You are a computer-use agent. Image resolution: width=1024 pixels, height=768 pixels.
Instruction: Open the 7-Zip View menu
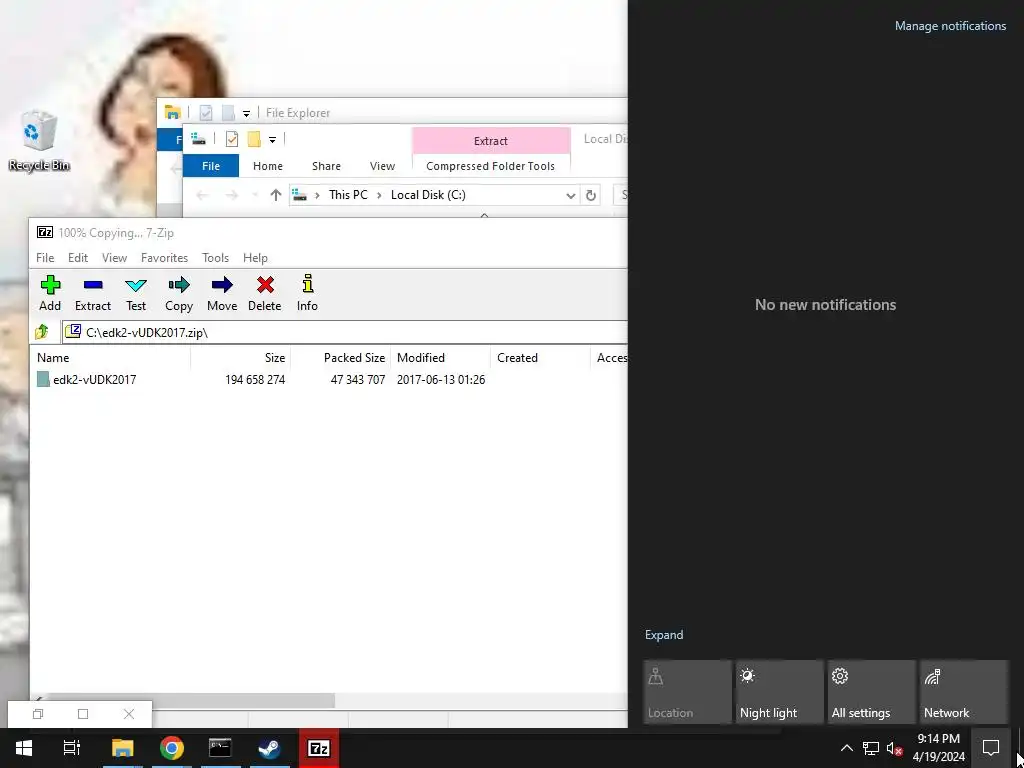(114, 258)
